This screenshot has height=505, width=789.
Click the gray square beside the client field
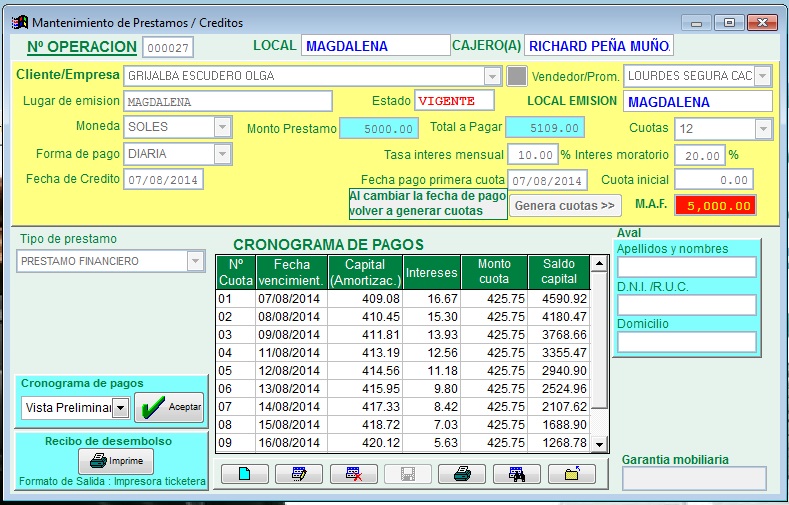[x=516, y=76]
